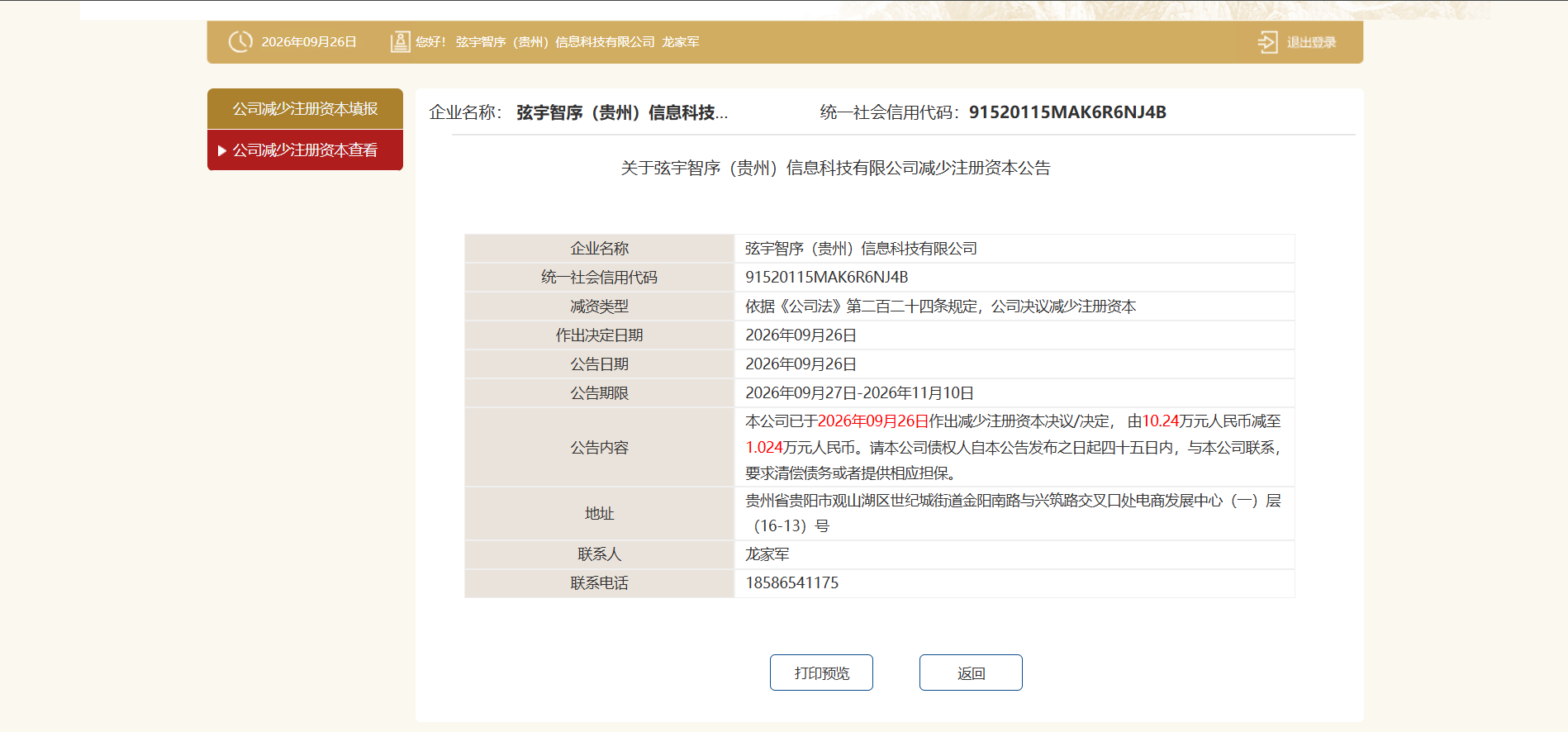Click bold credit code 91520115MAK6R6NJ4B in header row

[x=1067, y=112]
